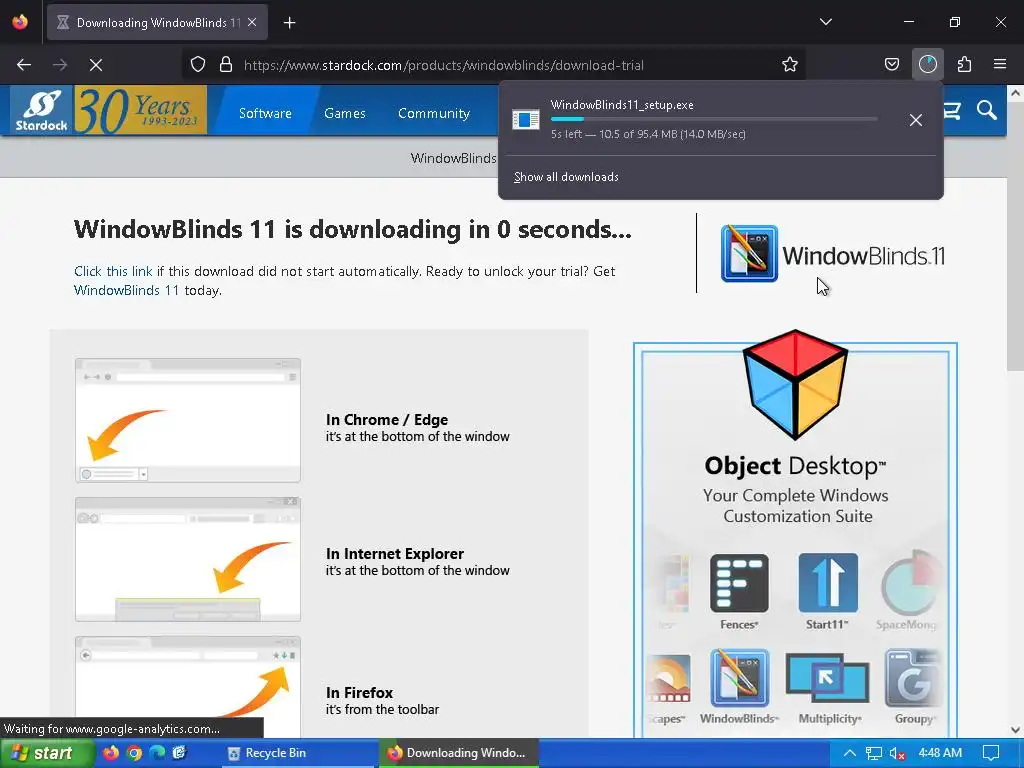1024x768 pixels.
Task: Click the Chrome / Edge instruction thumbnail
Action: 188,420
